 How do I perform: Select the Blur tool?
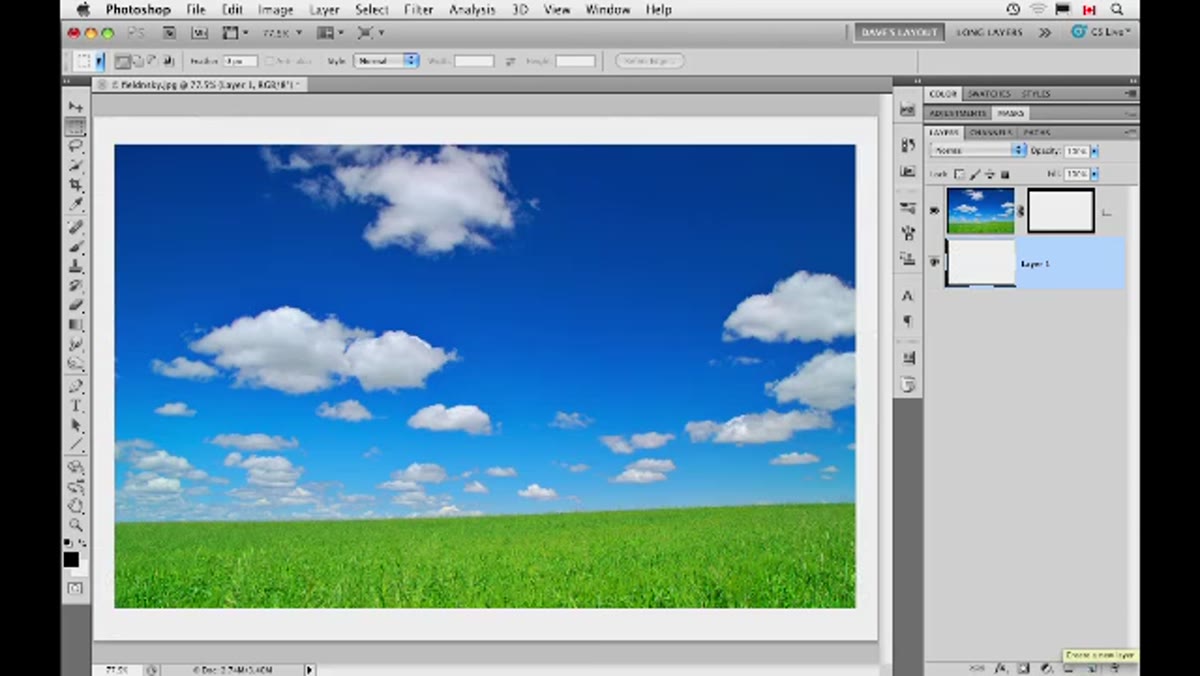[76, 345]
